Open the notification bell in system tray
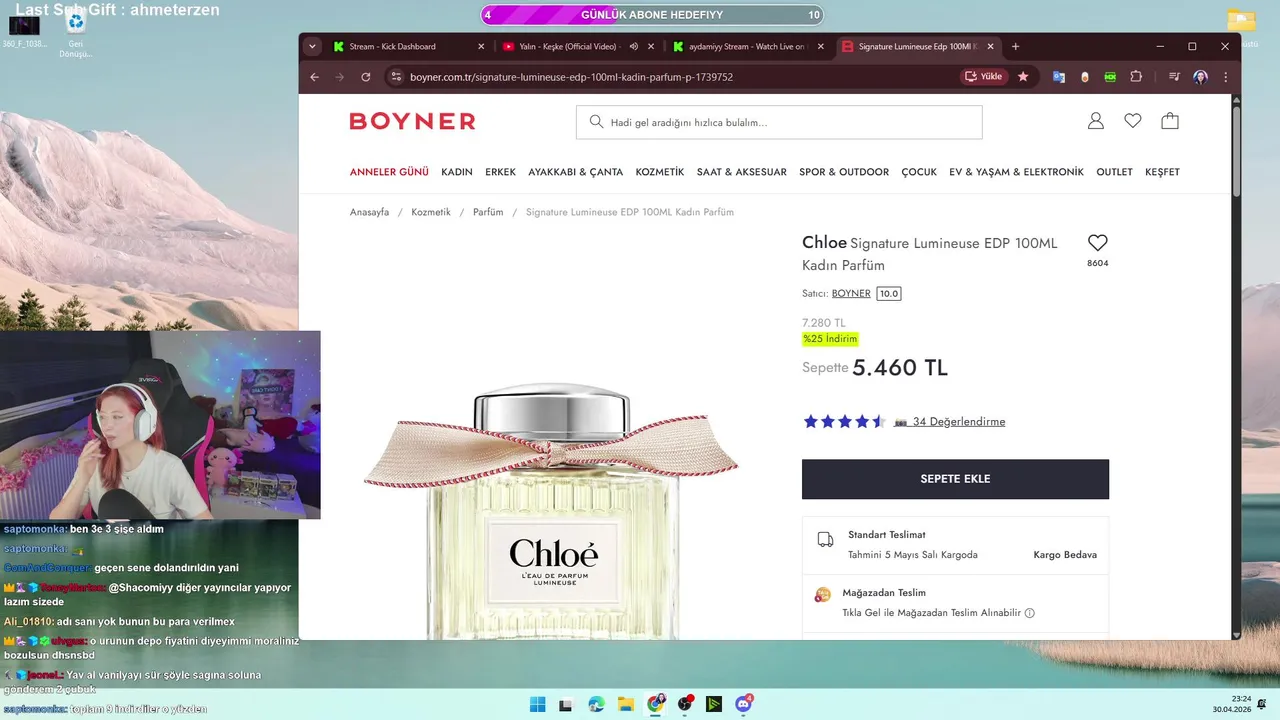 coord(1262,704)
